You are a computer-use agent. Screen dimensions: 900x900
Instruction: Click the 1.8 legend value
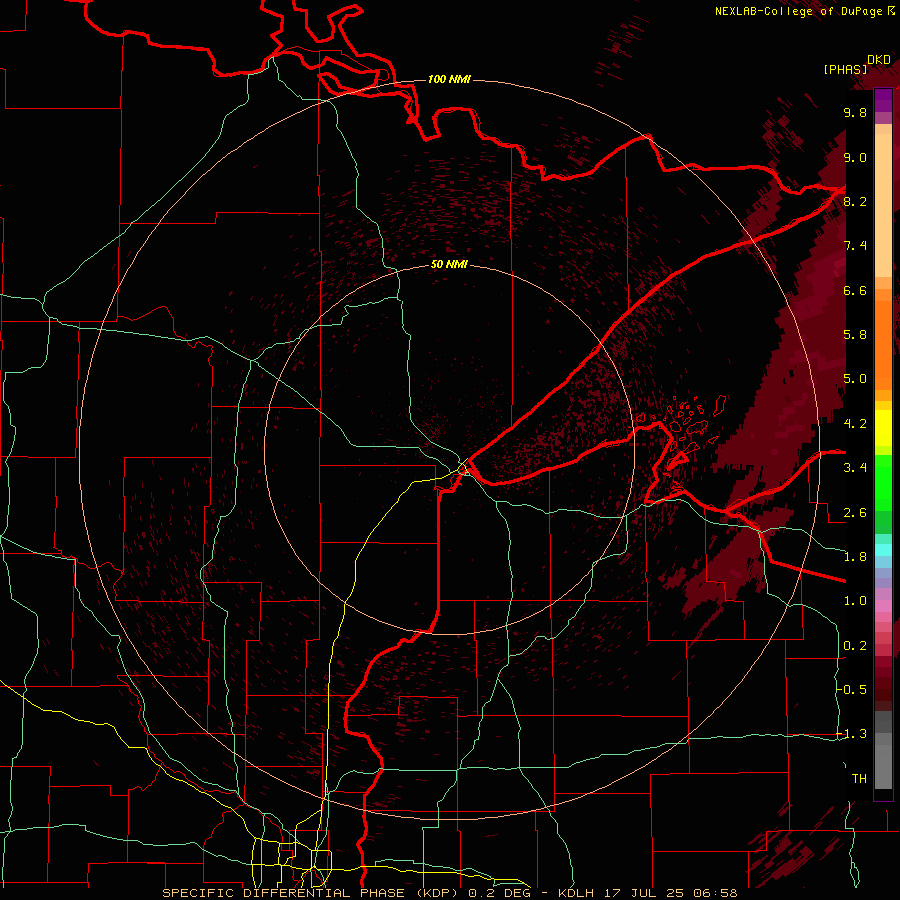click(x=855, y=557)
